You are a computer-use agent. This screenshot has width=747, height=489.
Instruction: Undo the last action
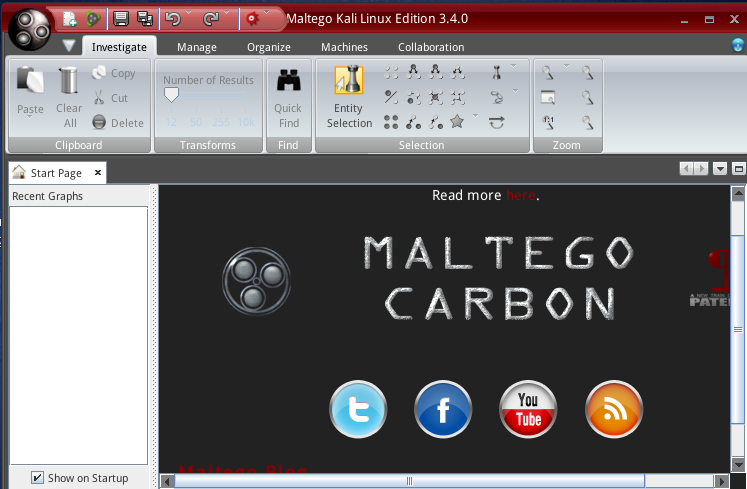point(173,19)
